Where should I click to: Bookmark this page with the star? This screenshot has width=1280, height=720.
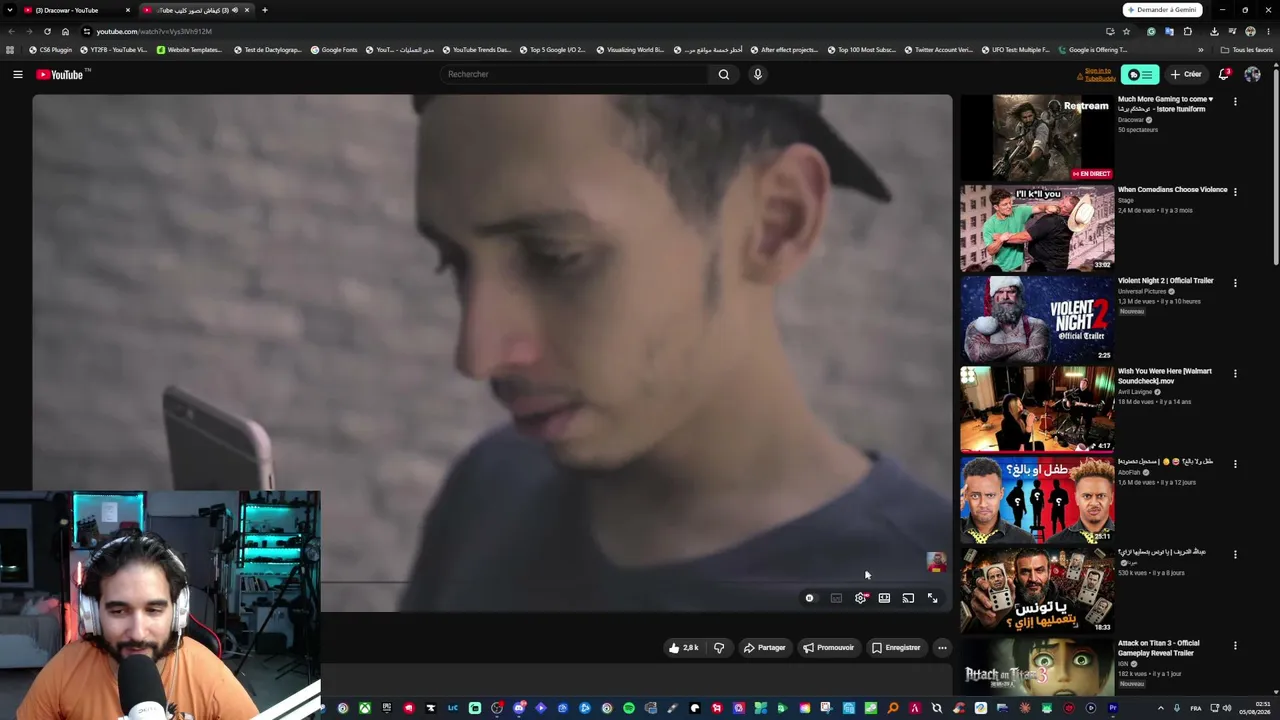[x=1126, y=31]
